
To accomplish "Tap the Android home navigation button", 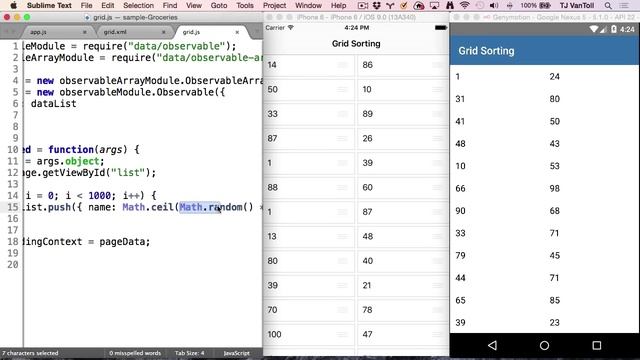I will point(544,345).
